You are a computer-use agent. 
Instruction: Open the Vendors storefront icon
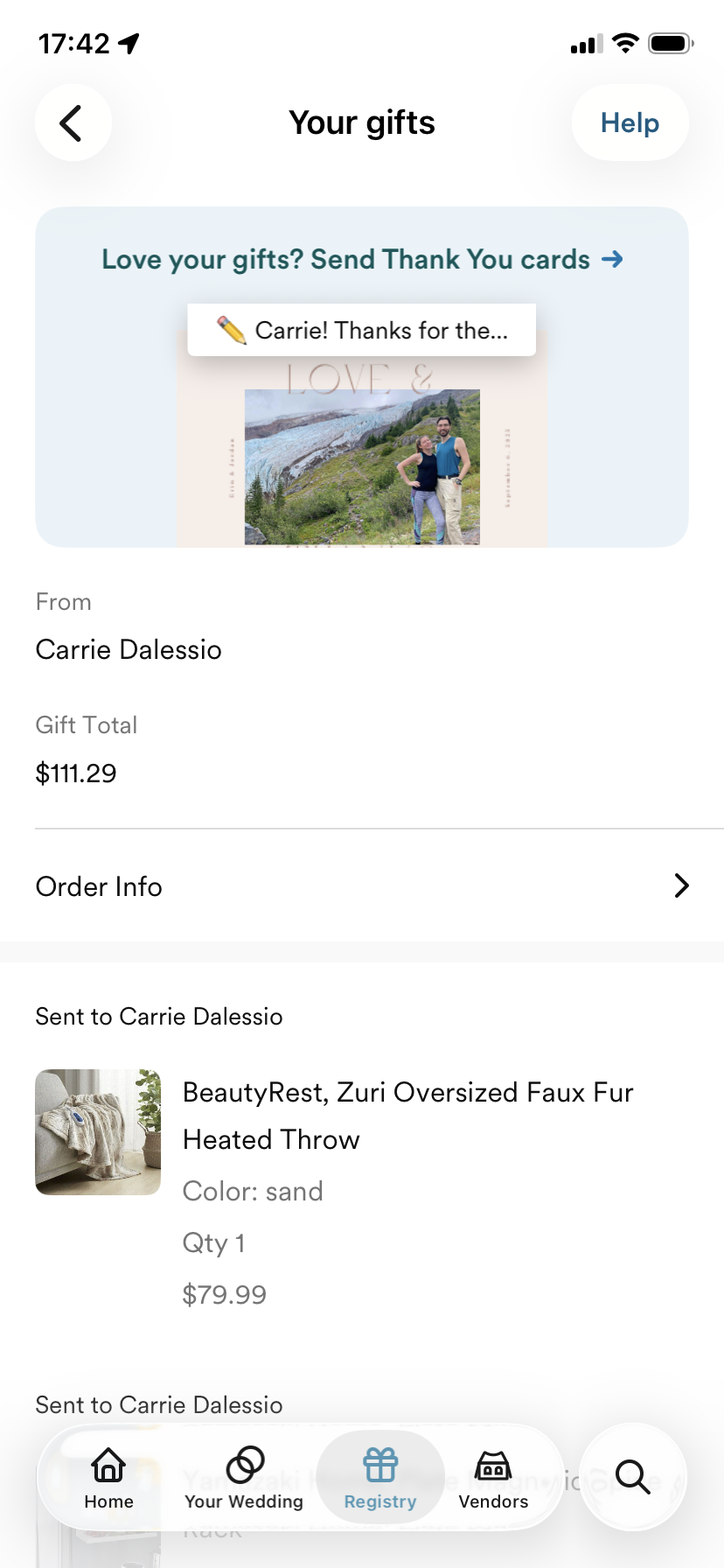(x=493, y=1465)
